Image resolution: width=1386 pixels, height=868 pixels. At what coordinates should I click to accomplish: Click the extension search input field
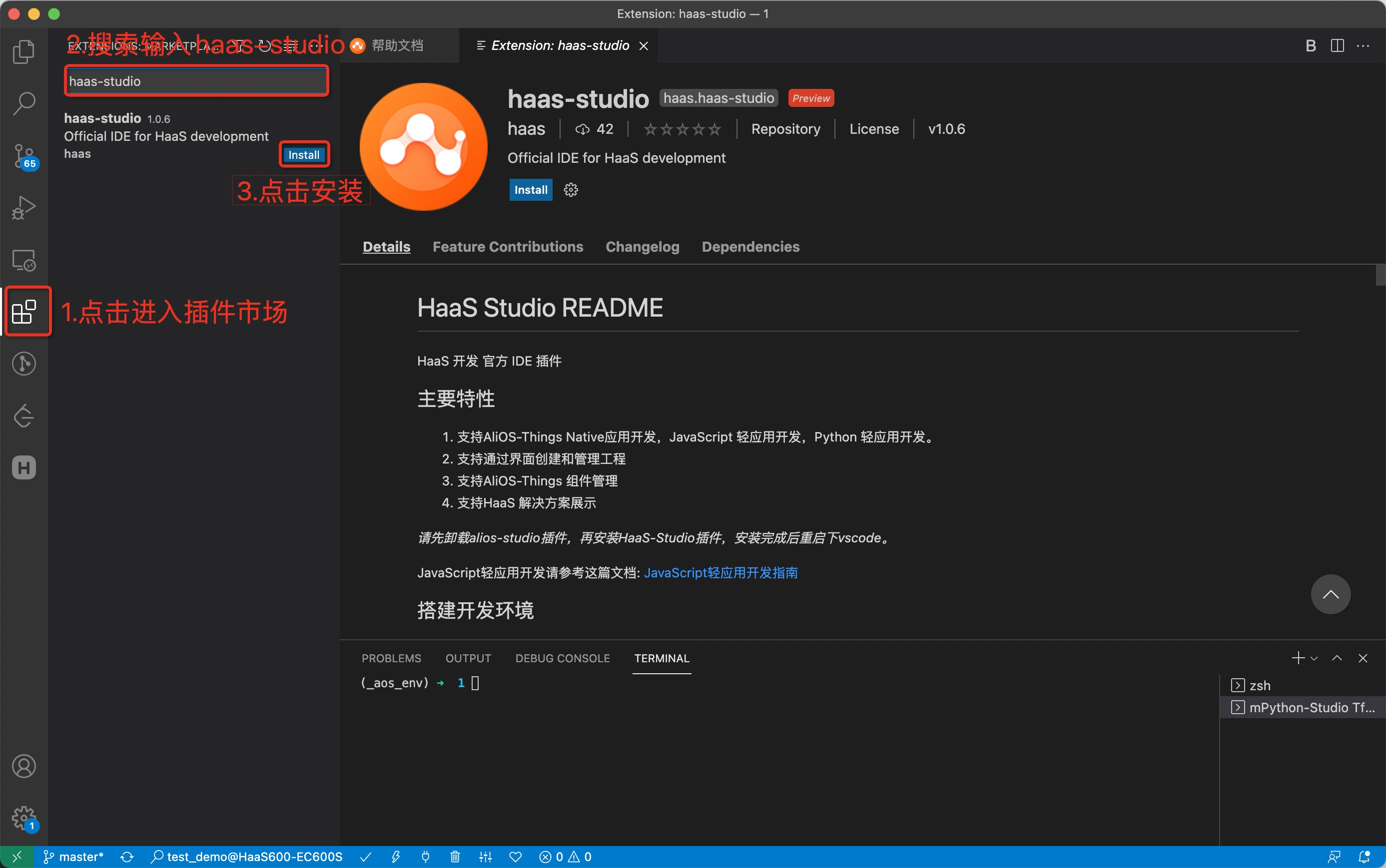196,81
